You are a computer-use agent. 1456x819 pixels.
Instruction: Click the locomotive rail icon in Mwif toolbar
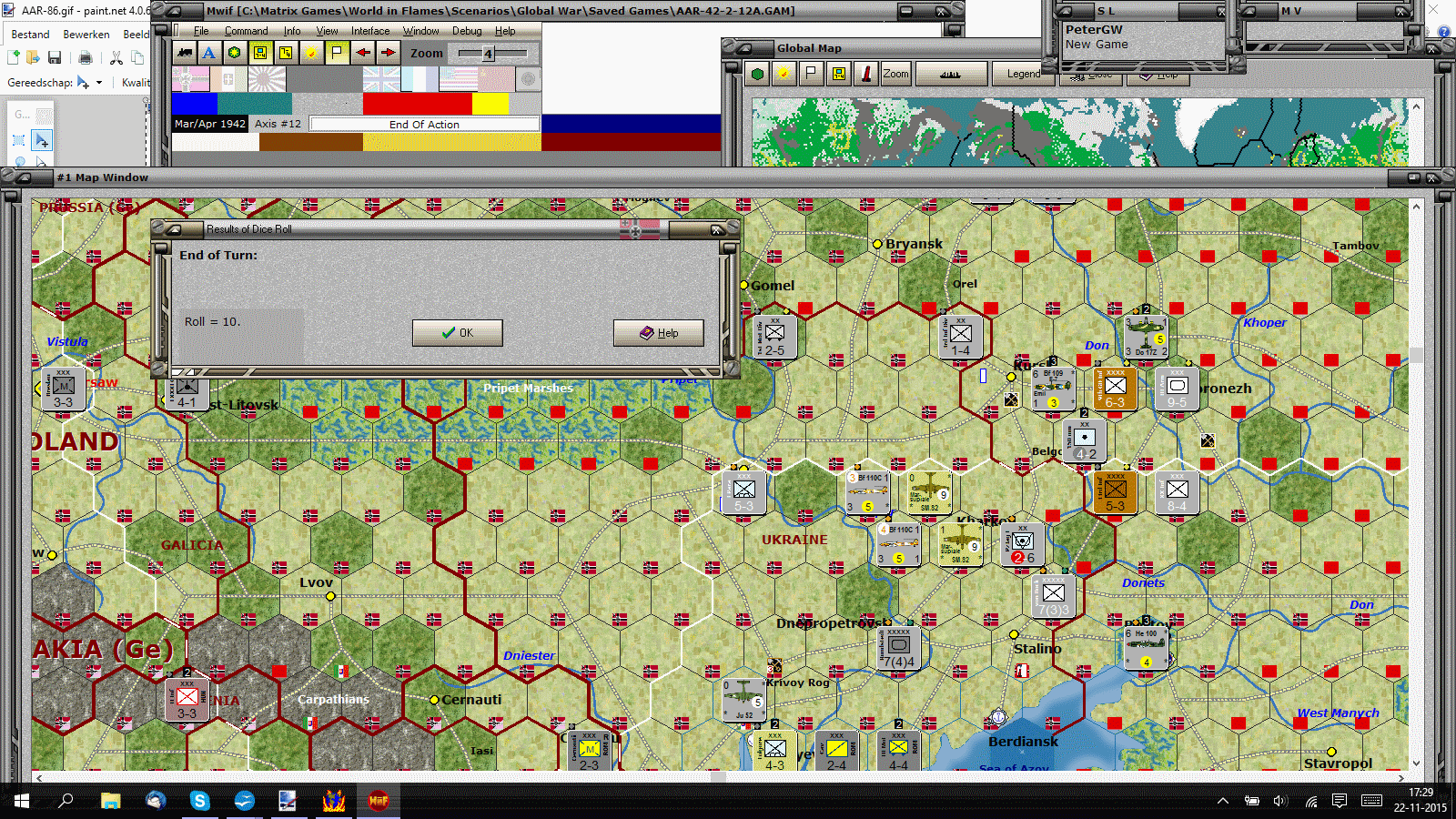(x=185, y=53)
